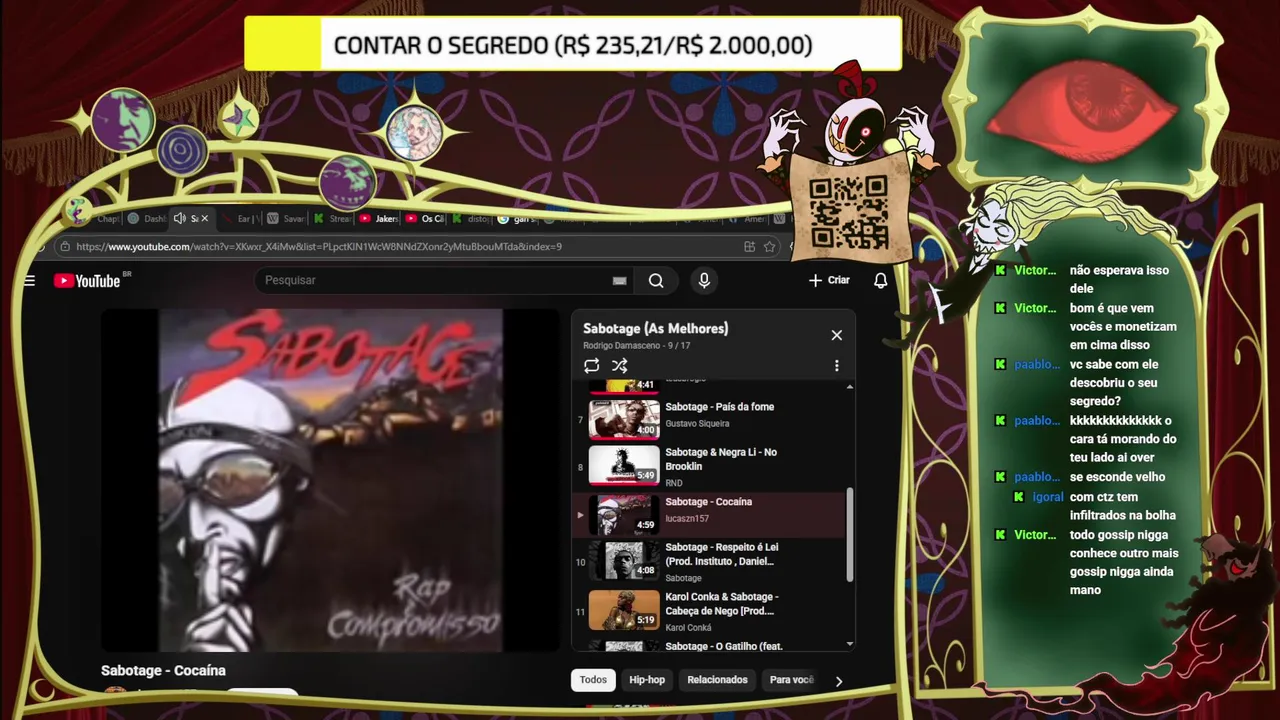This screenshot has height=720, width=1280.
Task: Click the Cocaína playlist thumbnail
Action: point(624,515)
